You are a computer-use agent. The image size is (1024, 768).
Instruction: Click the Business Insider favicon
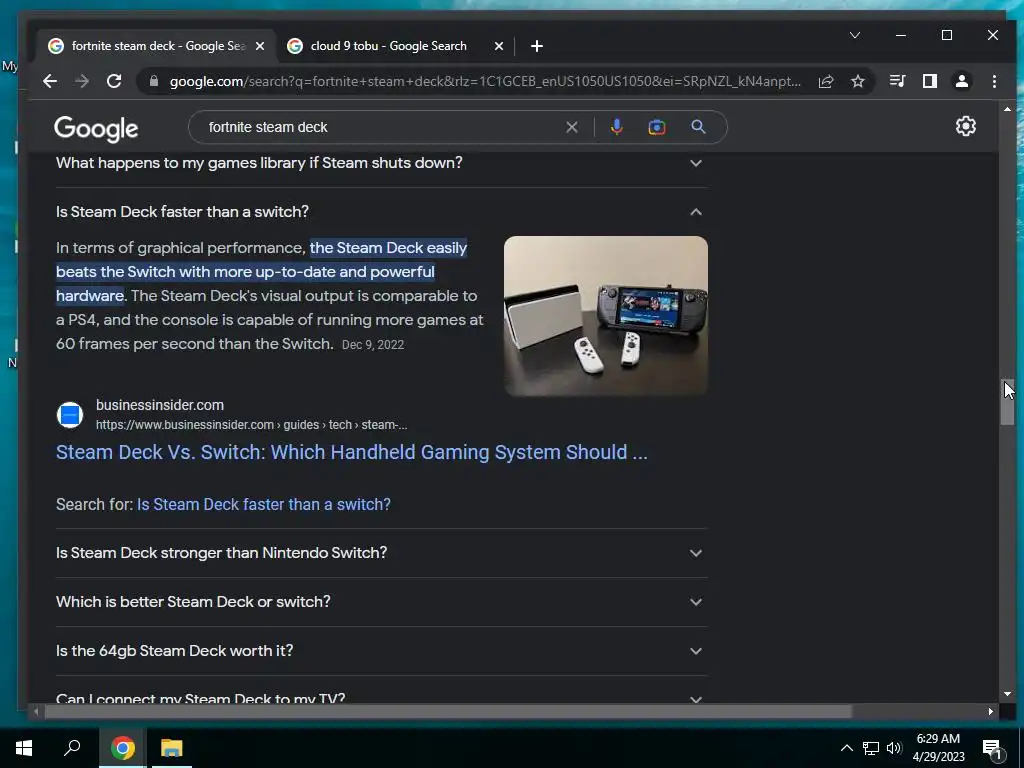[70, 415]
